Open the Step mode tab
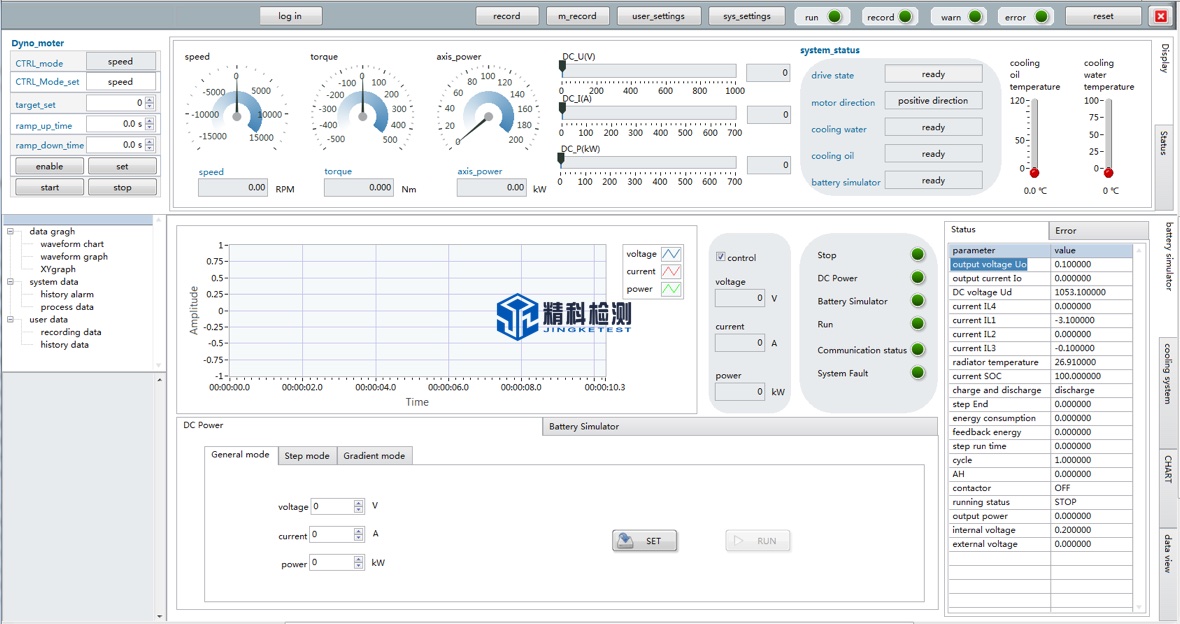The image size is (1180, 624). [x=306, y=456]
